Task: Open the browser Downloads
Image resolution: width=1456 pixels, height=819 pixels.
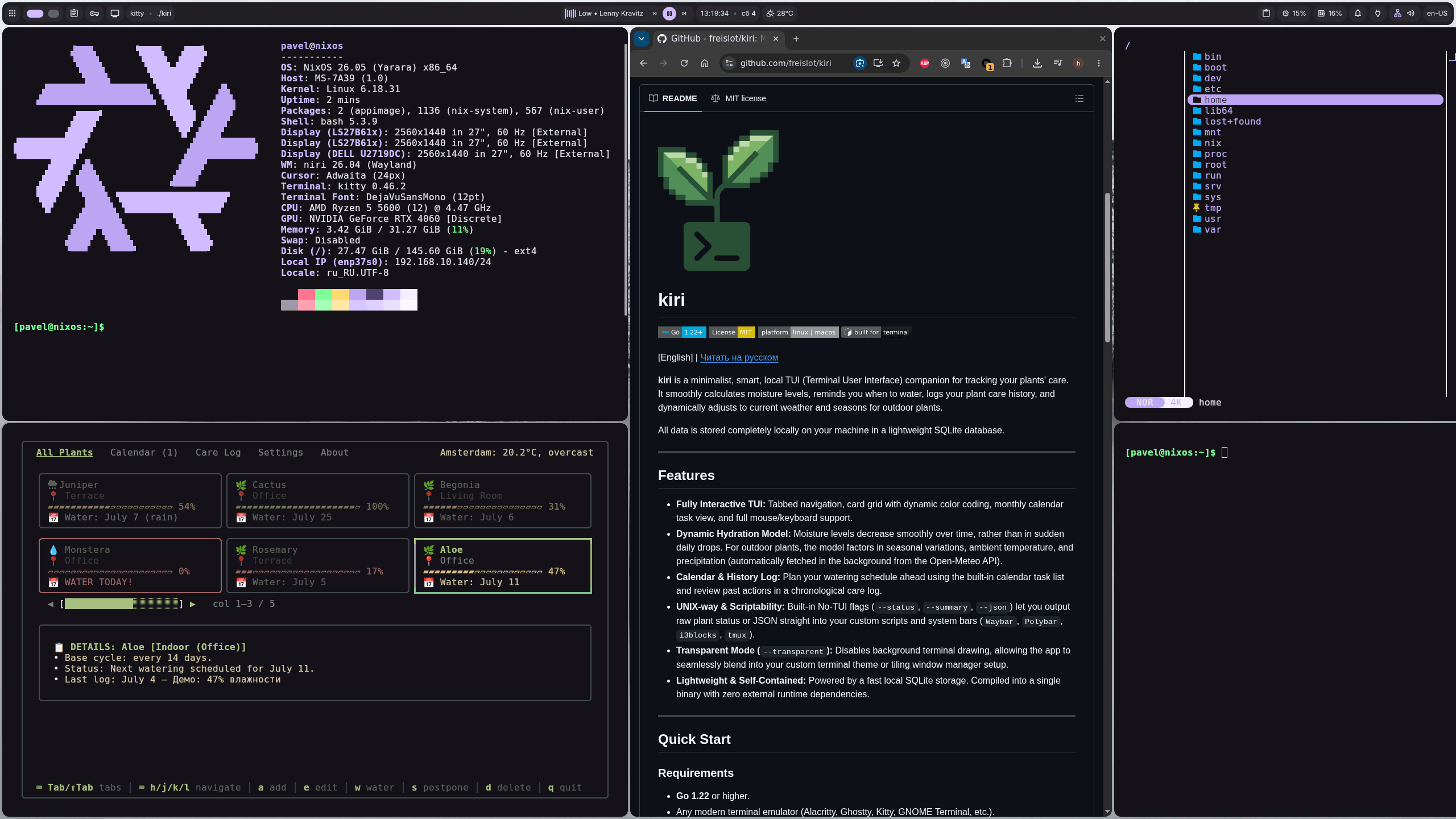Action: coord(1037,63)
